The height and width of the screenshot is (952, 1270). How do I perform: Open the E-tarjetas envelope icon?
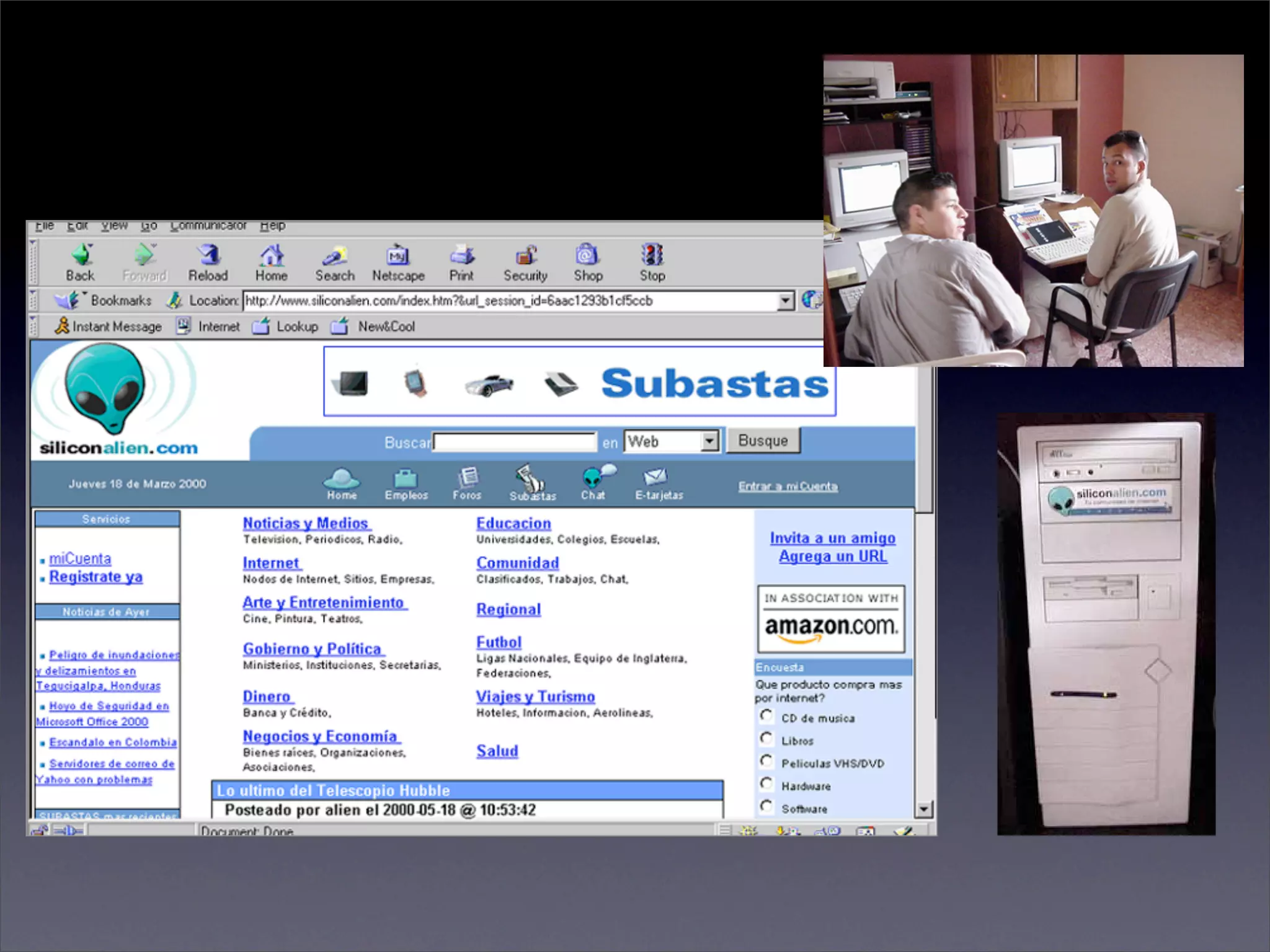655,477
